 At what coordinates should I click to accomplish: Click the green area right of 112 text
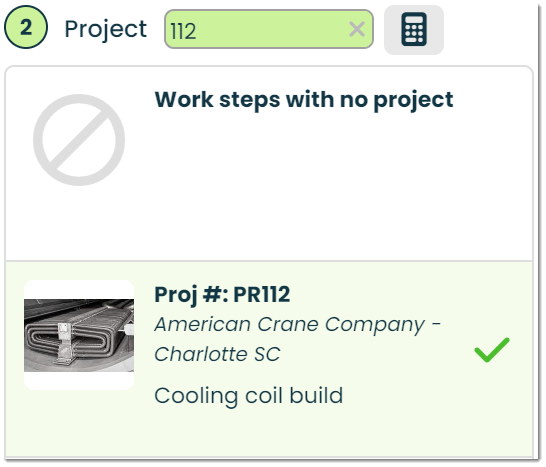(272, 30)
